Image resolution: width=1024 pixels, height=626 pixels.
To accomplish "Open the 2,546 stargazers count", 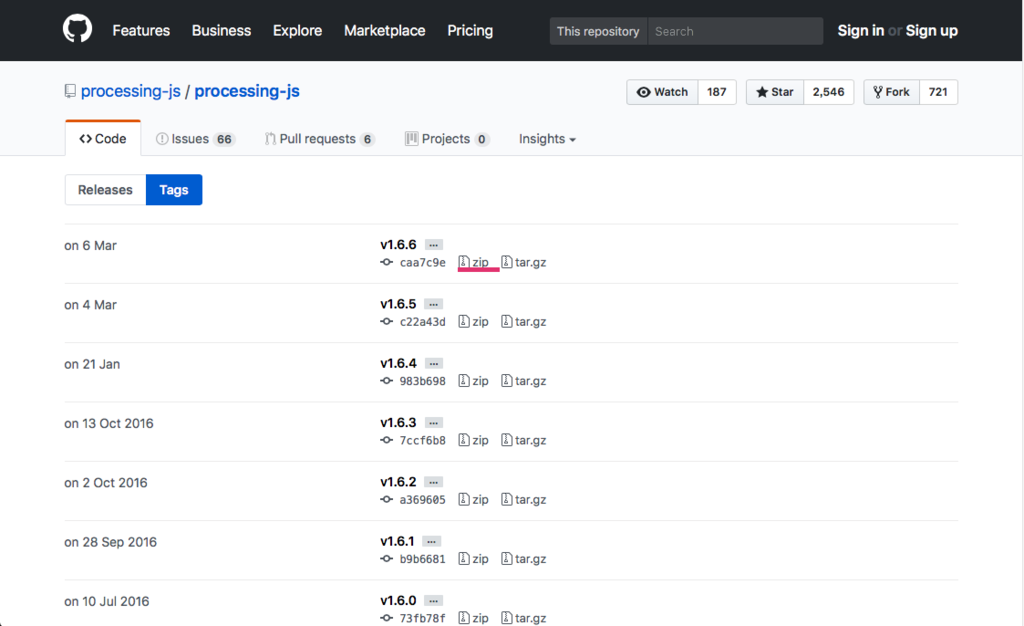I will click(x=828, y=92).
